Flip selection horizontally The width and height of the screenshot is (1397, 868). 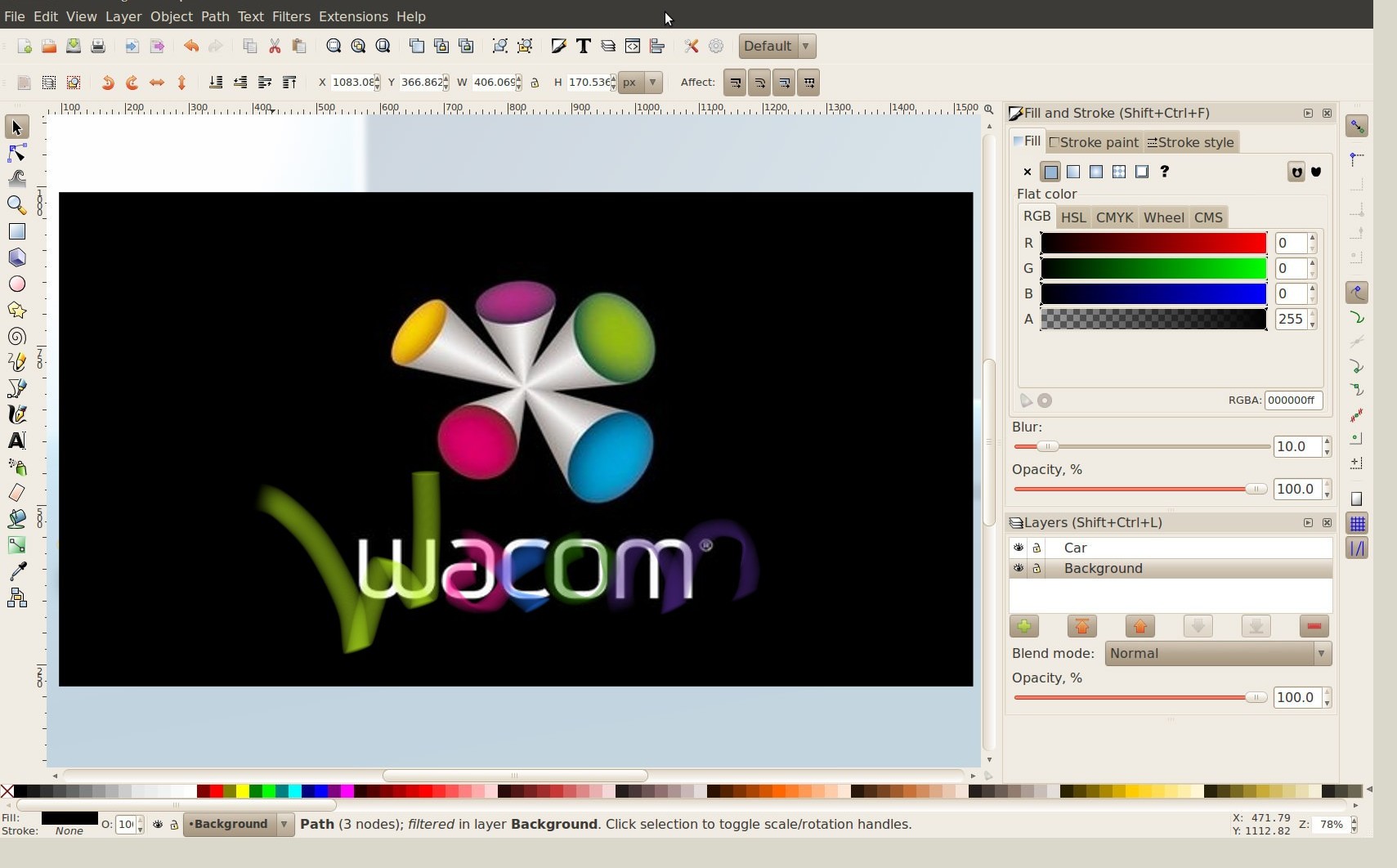[157, 83]
